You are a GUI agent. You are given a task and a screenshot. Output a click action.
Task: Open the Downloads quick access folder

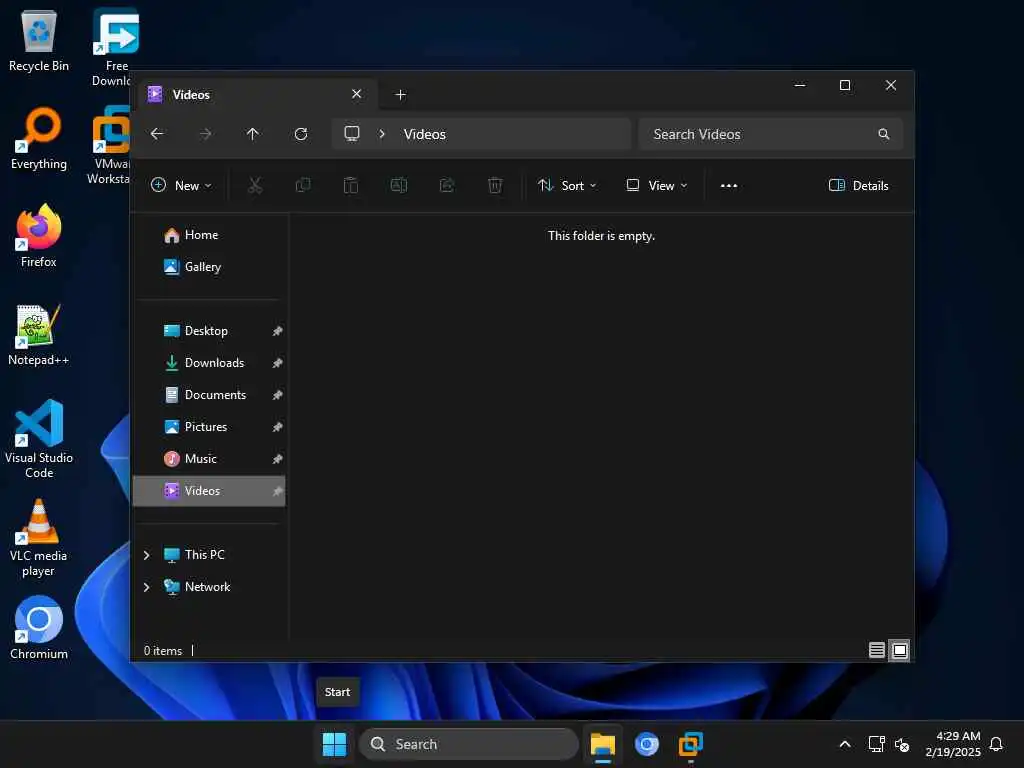click(x=209, y=363)
